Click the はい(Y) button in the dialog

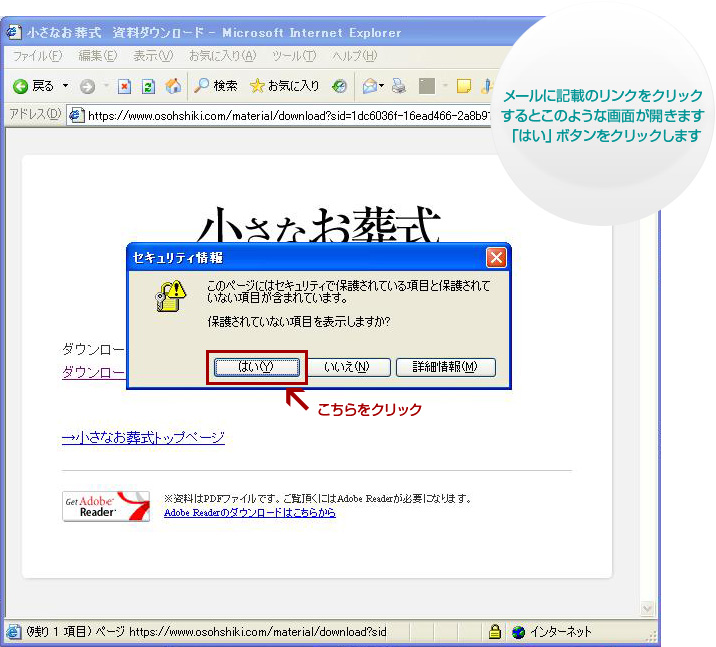tap(257, 367)
